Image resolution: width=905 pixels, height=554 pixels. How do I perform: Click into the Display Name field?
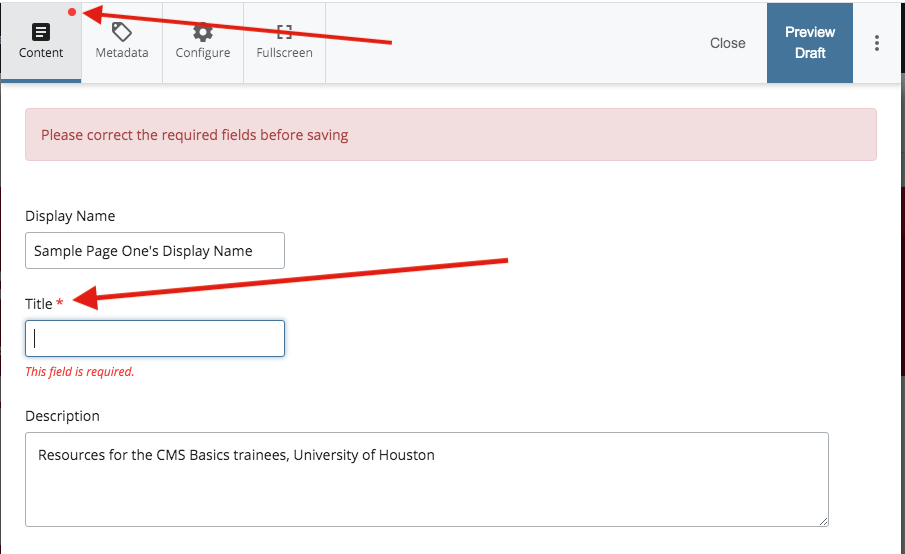155,250
